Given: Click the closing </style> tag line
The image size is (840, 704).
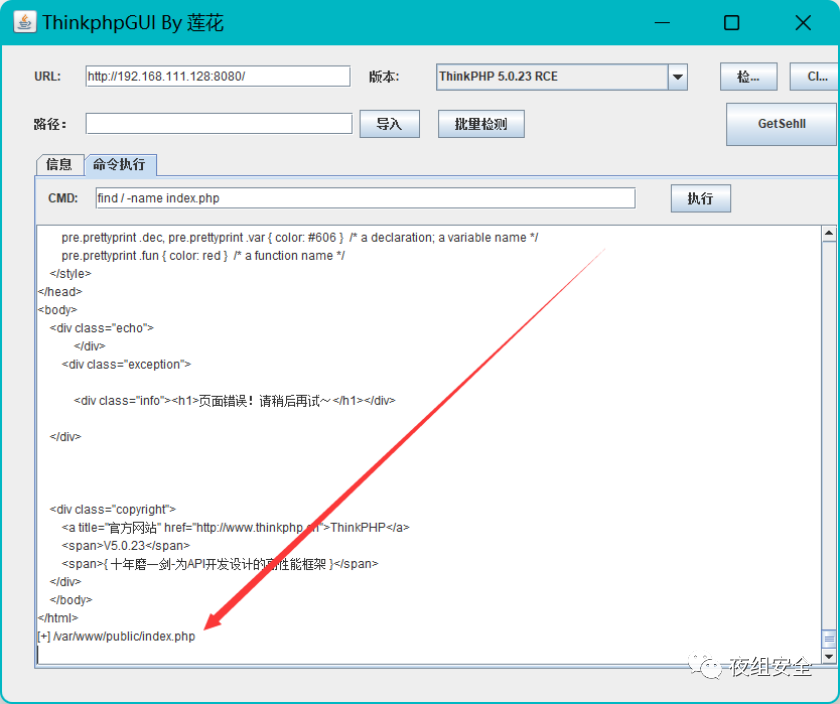Looking at the screenshot, I should pyautogui.click(x=71, y=273).
